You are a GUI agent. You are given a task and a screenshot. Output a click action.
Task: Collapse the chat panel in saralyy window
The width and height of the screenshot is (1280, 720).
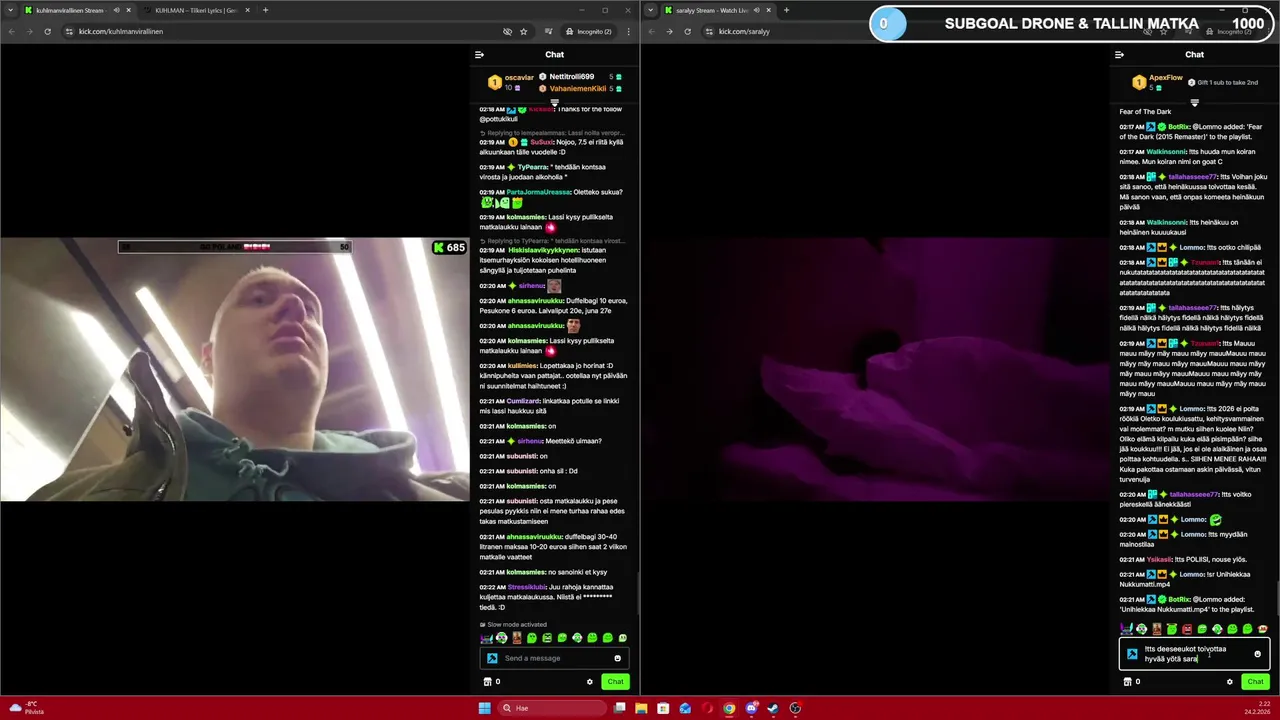click(x=1119, y=55)
